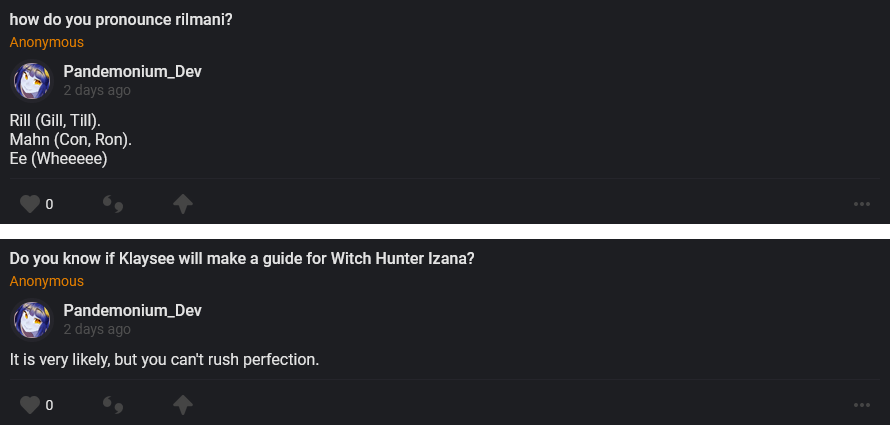Open the question about Klaysee's Witch Hunter Izana guide
Viewport: 890px width, 425px height.
click(242, 258)
